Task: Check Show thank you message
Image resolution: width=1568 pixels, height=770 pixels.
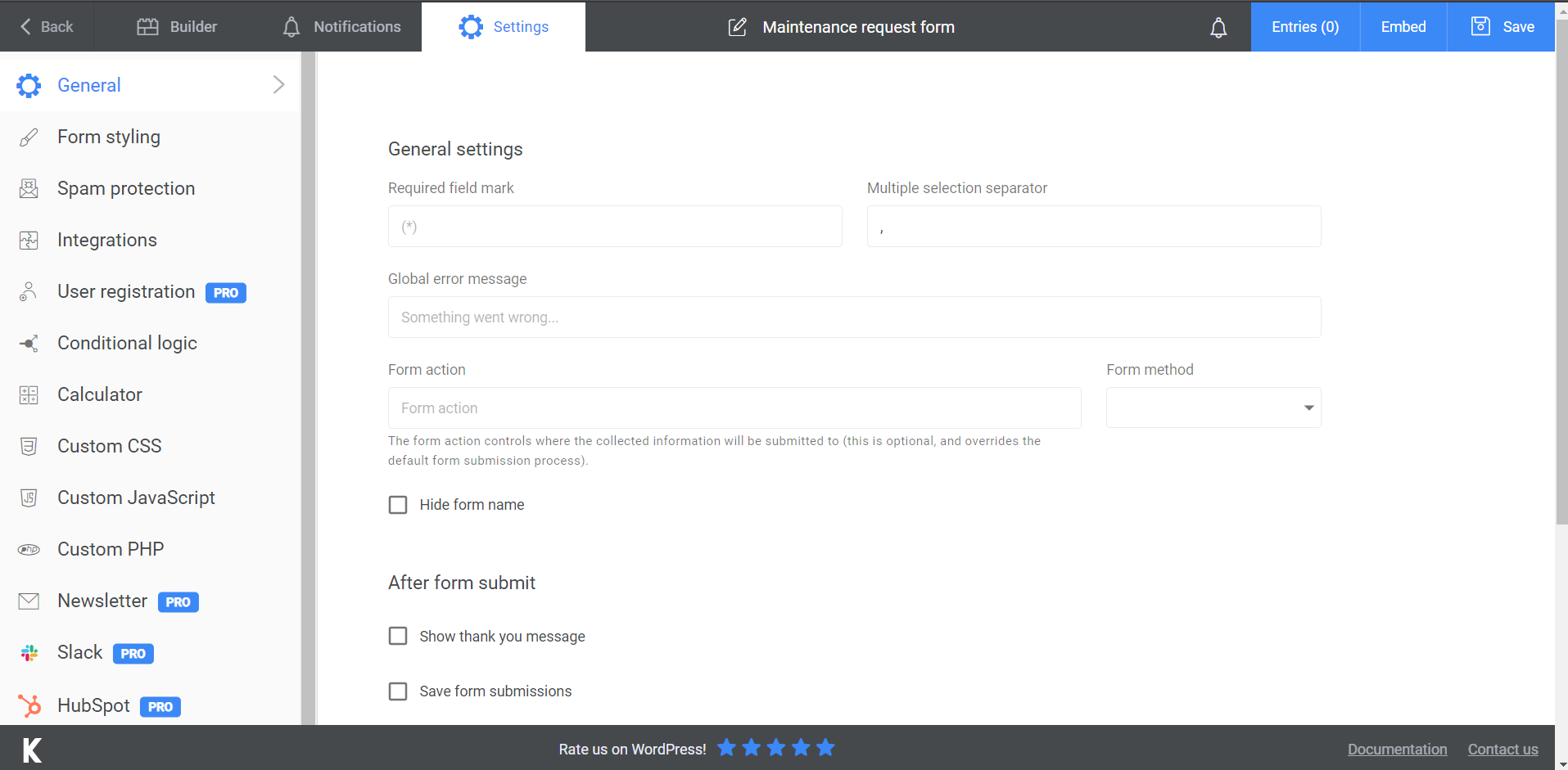Action: (398, 636)
